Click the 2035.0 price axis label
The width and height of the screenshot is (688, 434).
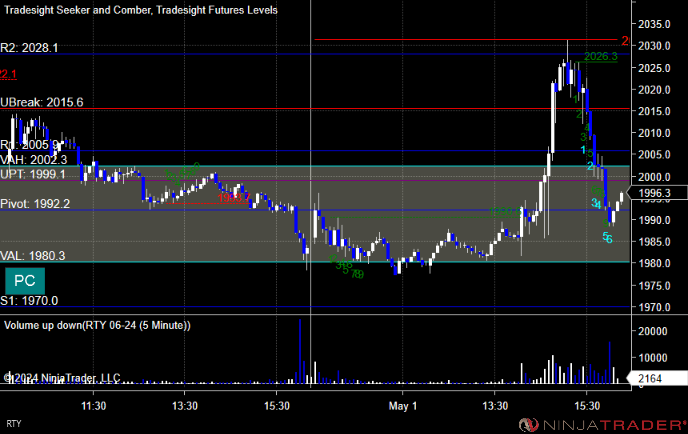pyautogui.click(x=654, y=24)
